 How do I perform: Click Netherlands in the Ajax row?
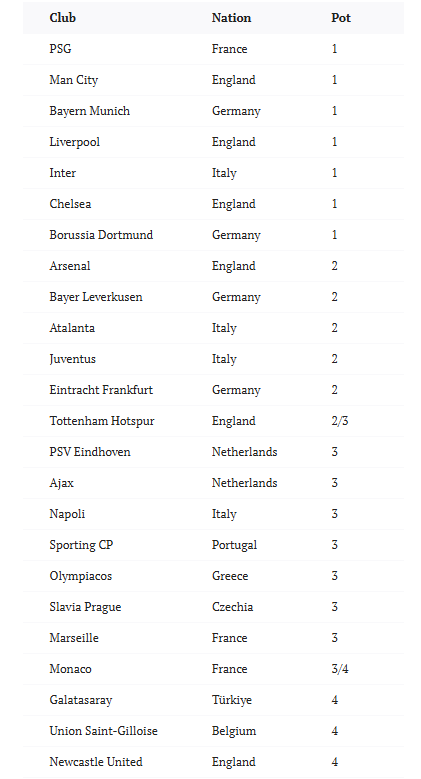[x=245, y=483]
